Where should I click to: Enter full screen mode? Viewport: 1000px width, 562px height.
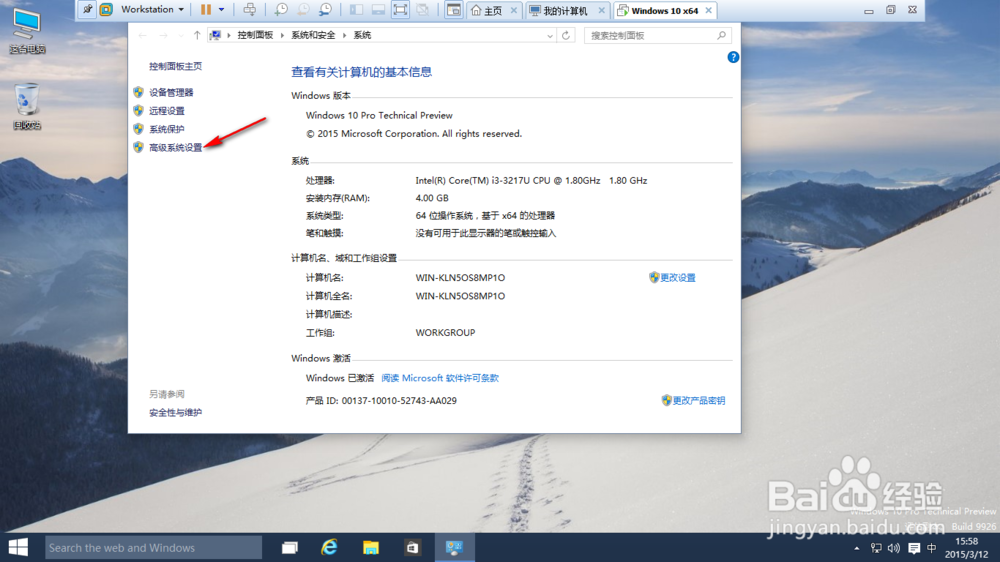pos(400,10)
